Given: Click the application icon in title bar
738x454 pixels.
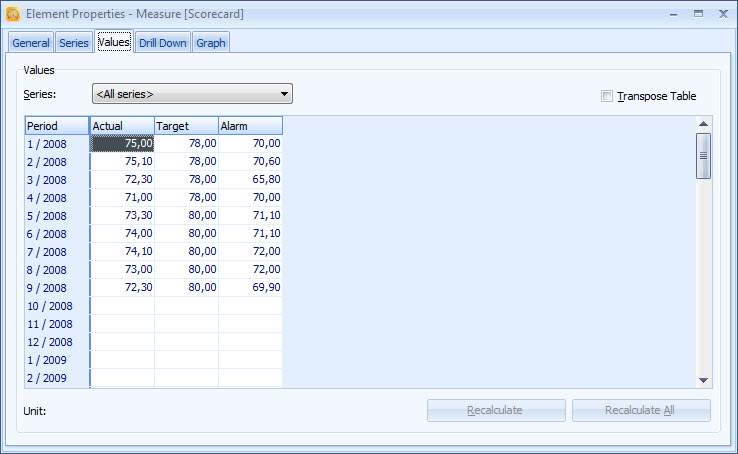Looking at the screenshot, I should [x=13, y=14].
